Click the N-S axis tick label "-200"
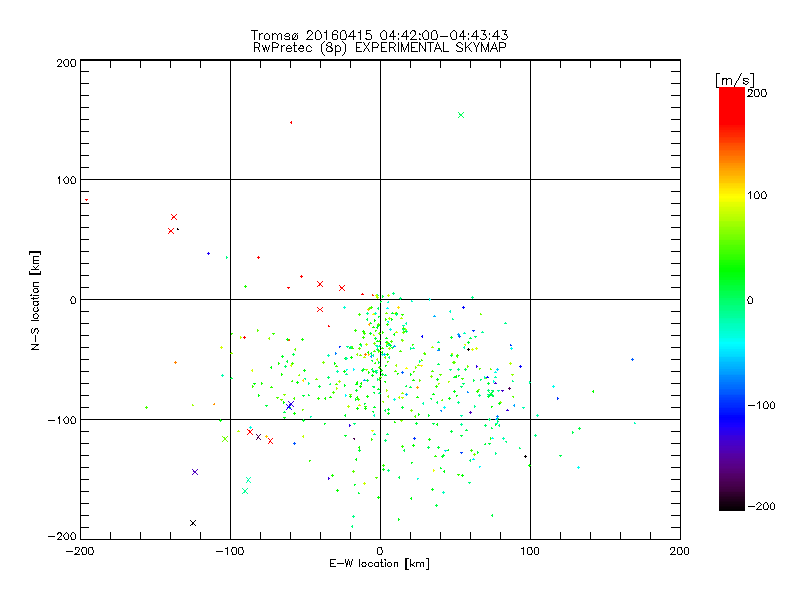Screen dimensions: 800x600 pos(62,536)
